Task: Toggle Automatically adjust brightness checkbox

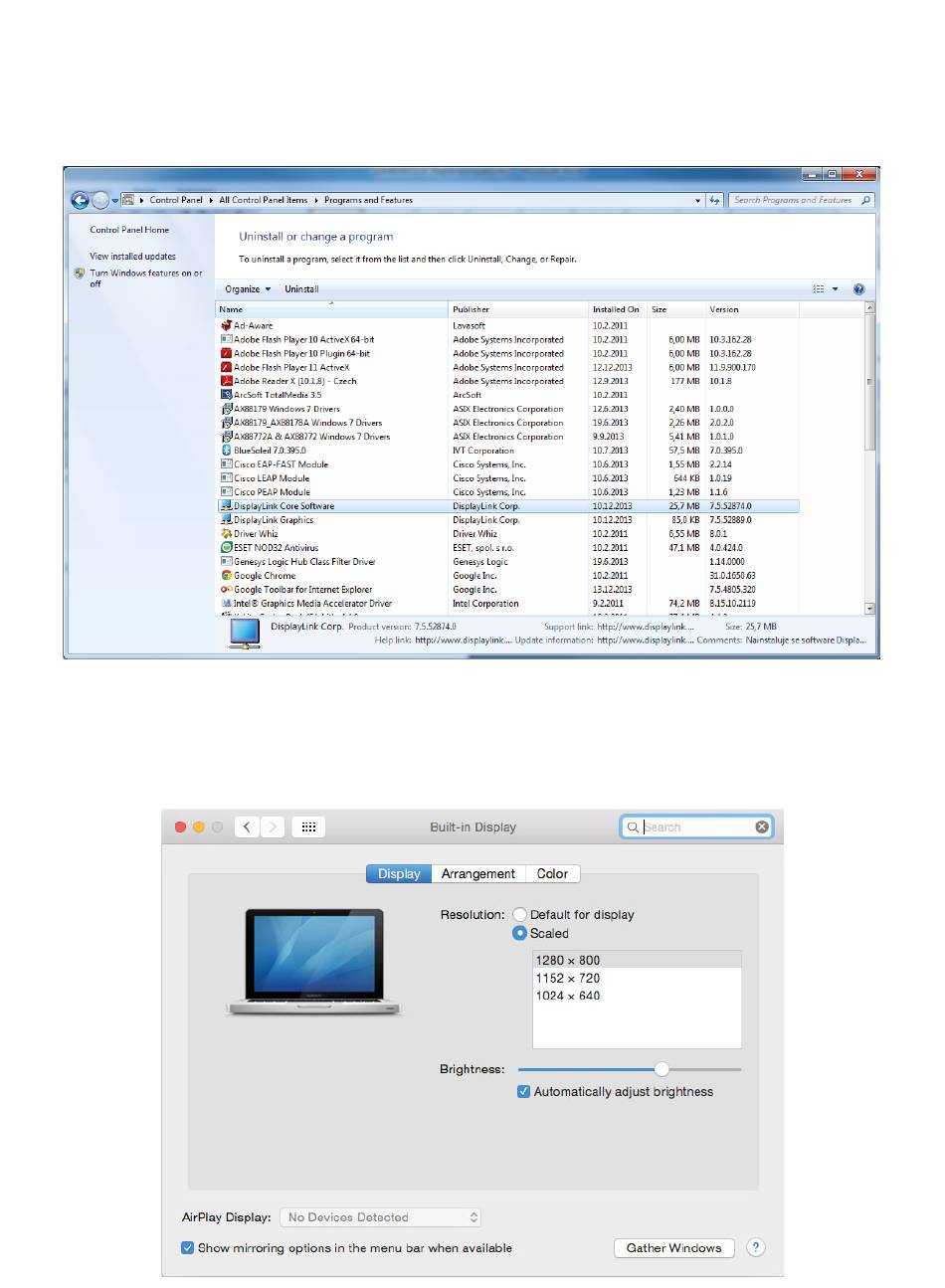Action: (524, 1092)
